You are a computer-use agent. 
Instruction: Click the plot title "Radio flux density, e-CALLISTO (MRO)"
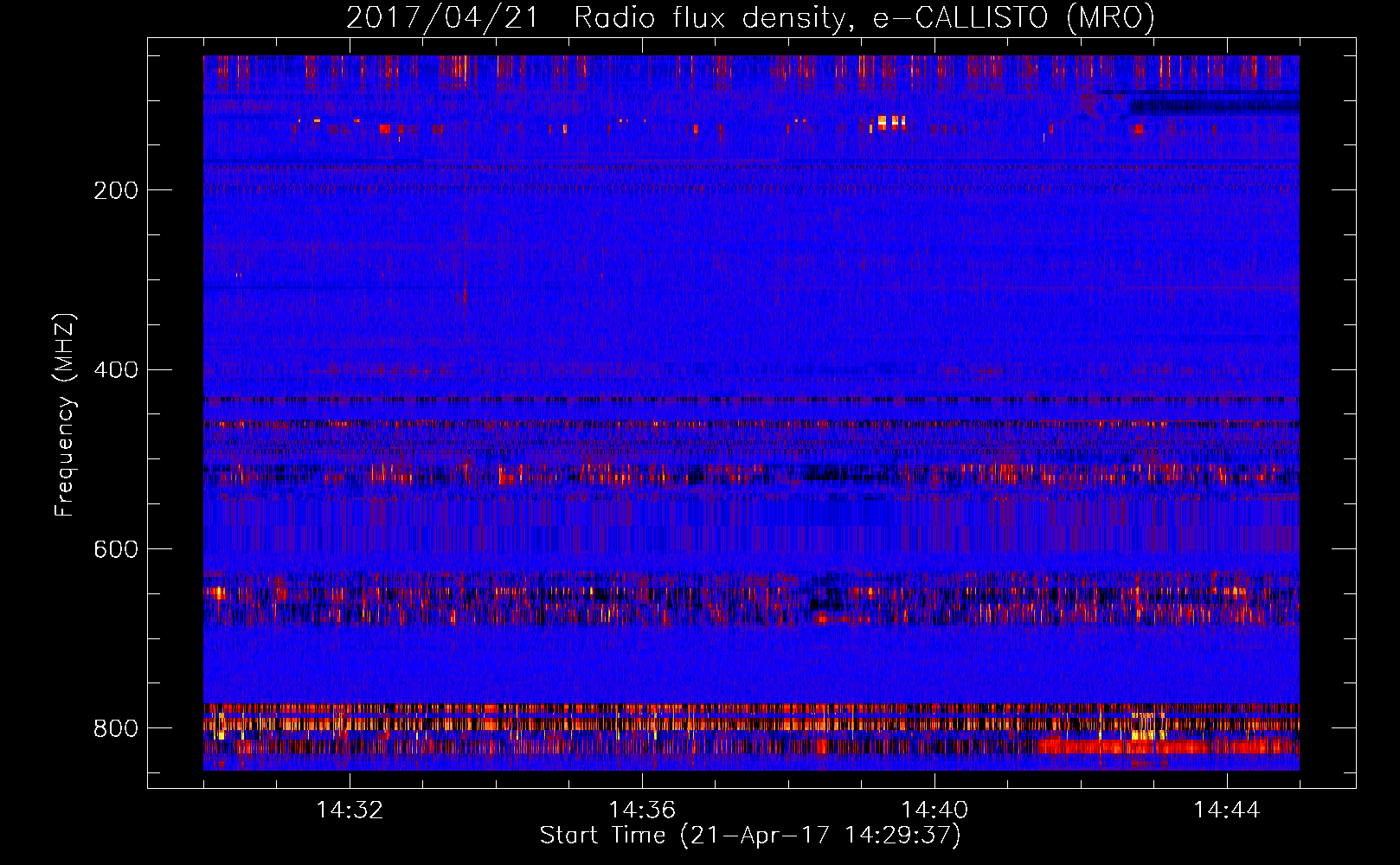(x=864, y=17)
